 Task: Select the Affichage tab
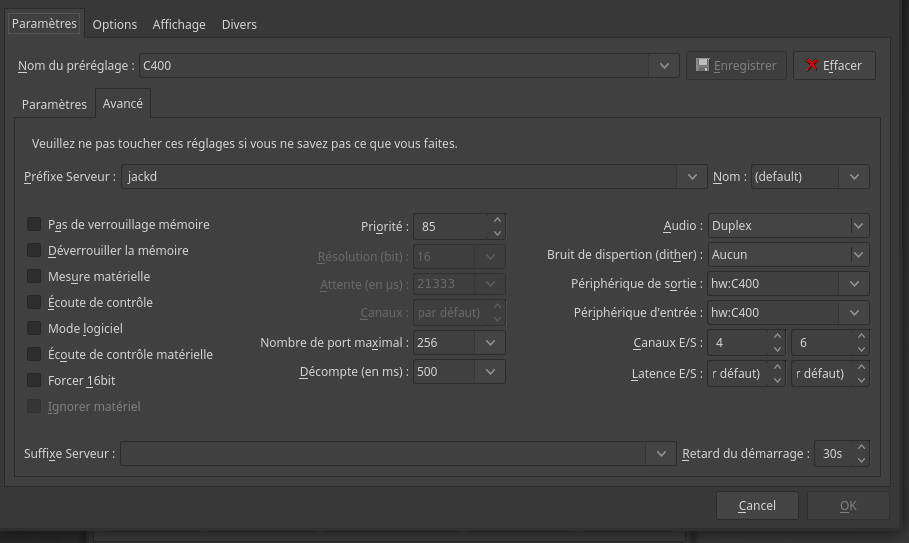click(x=179, y=24)
